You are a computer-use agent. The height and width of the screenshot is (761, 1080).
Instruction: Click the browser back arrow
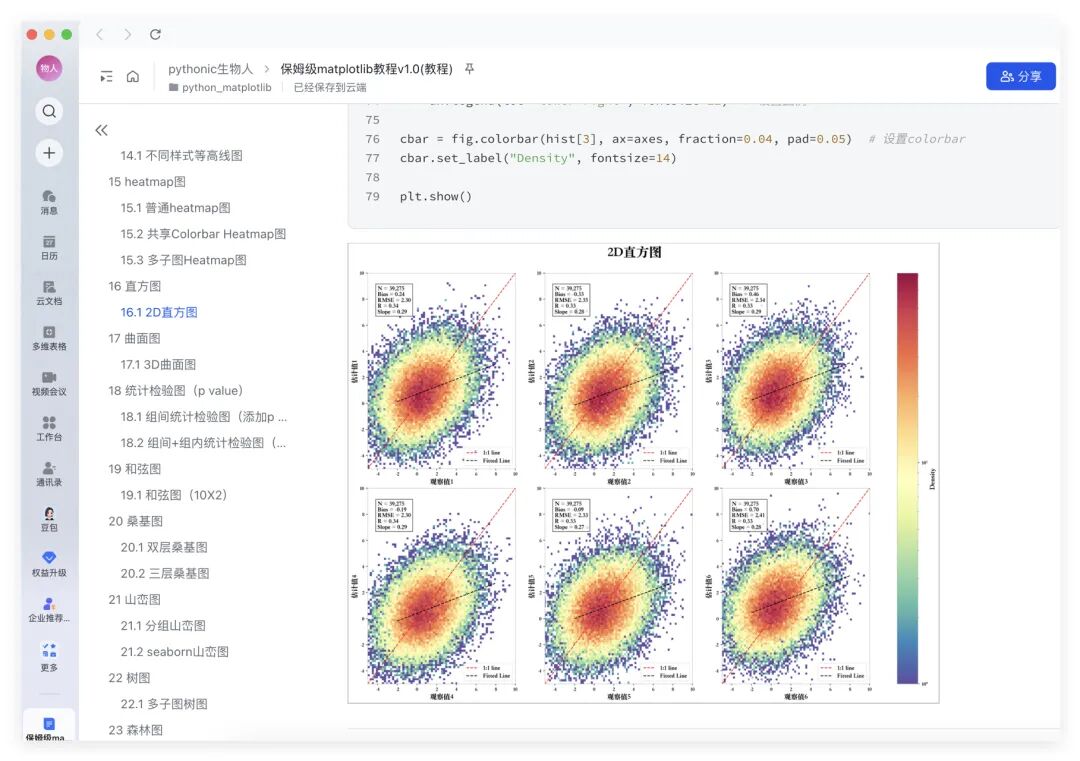tap(100, 34)
